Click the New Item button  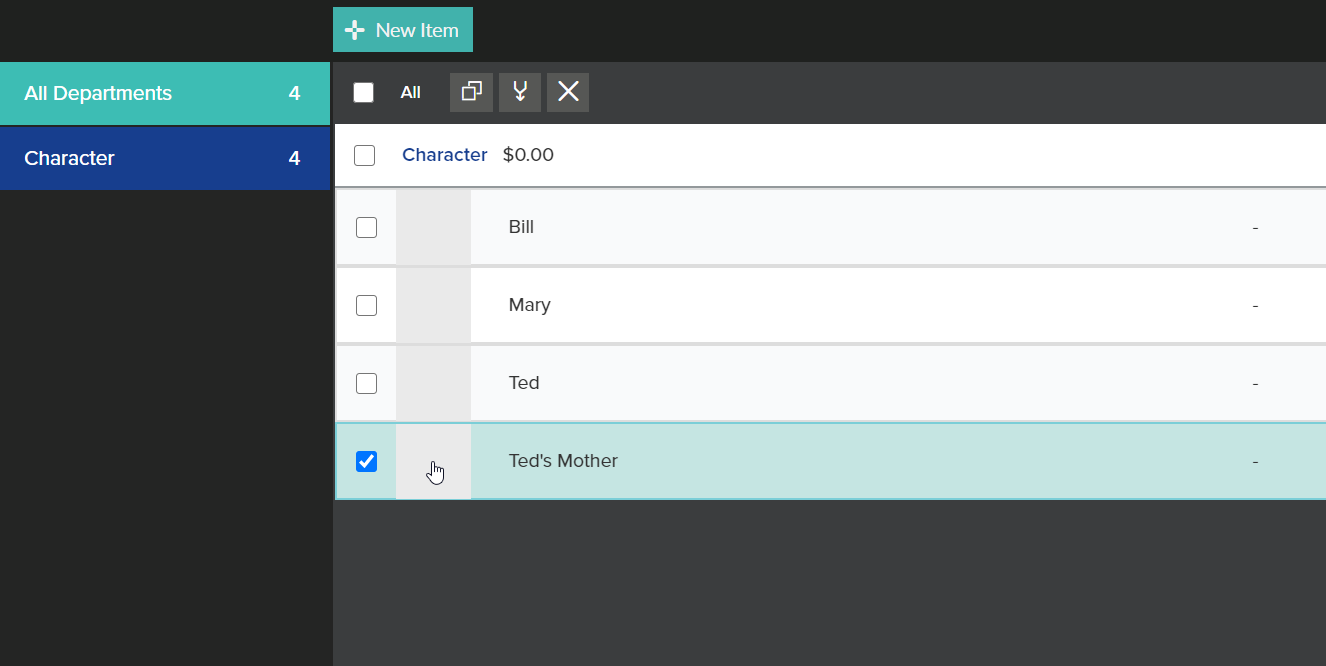coord(403,30)
